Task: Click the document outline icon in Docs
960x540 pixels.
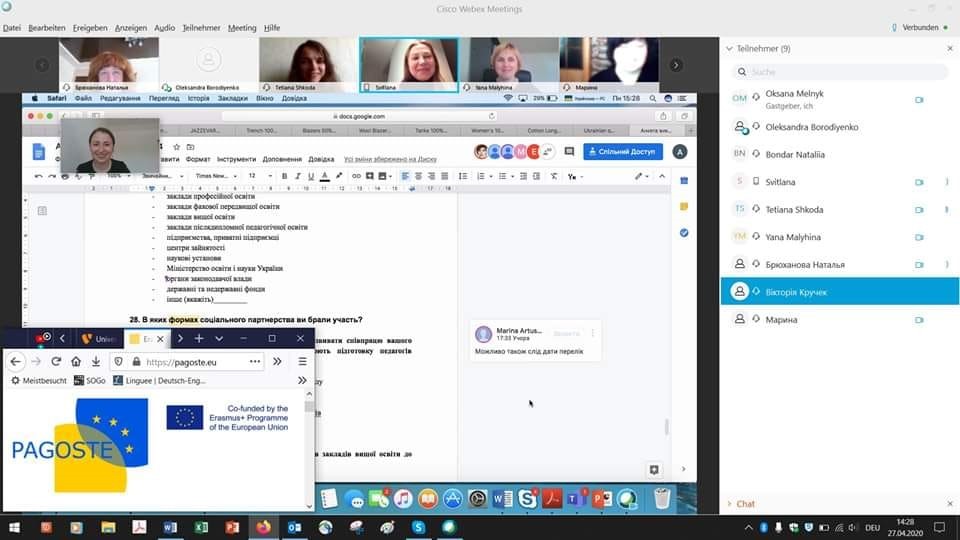Action: [42, 211]
